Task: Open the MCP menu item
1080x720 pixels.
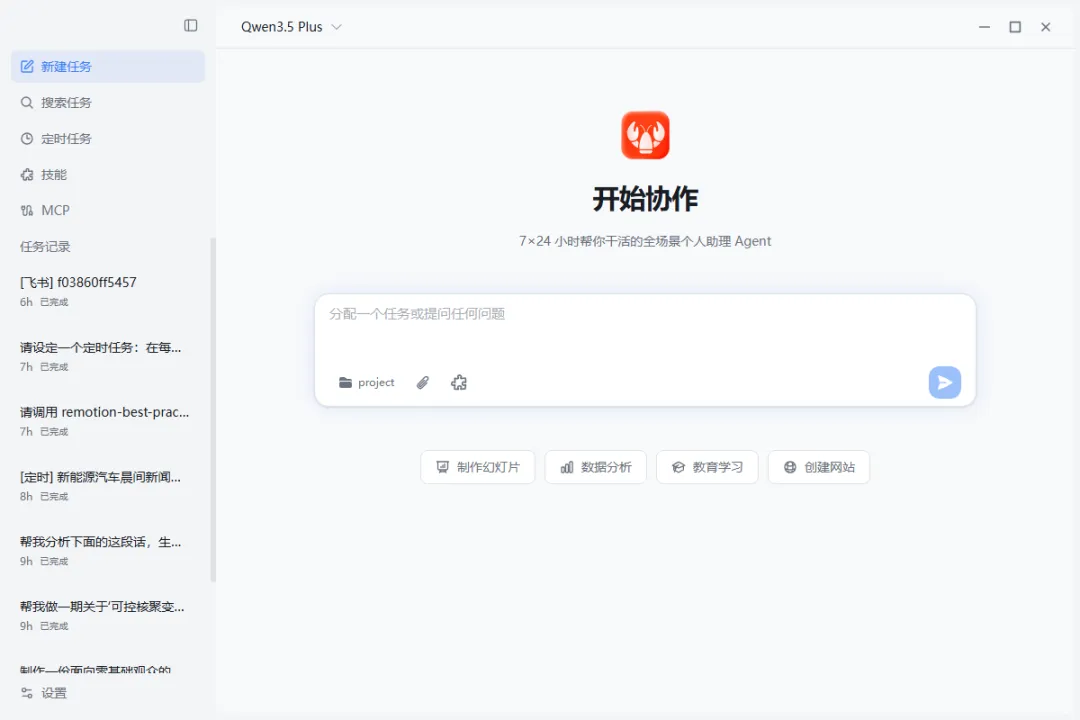Action: point(108,210)
